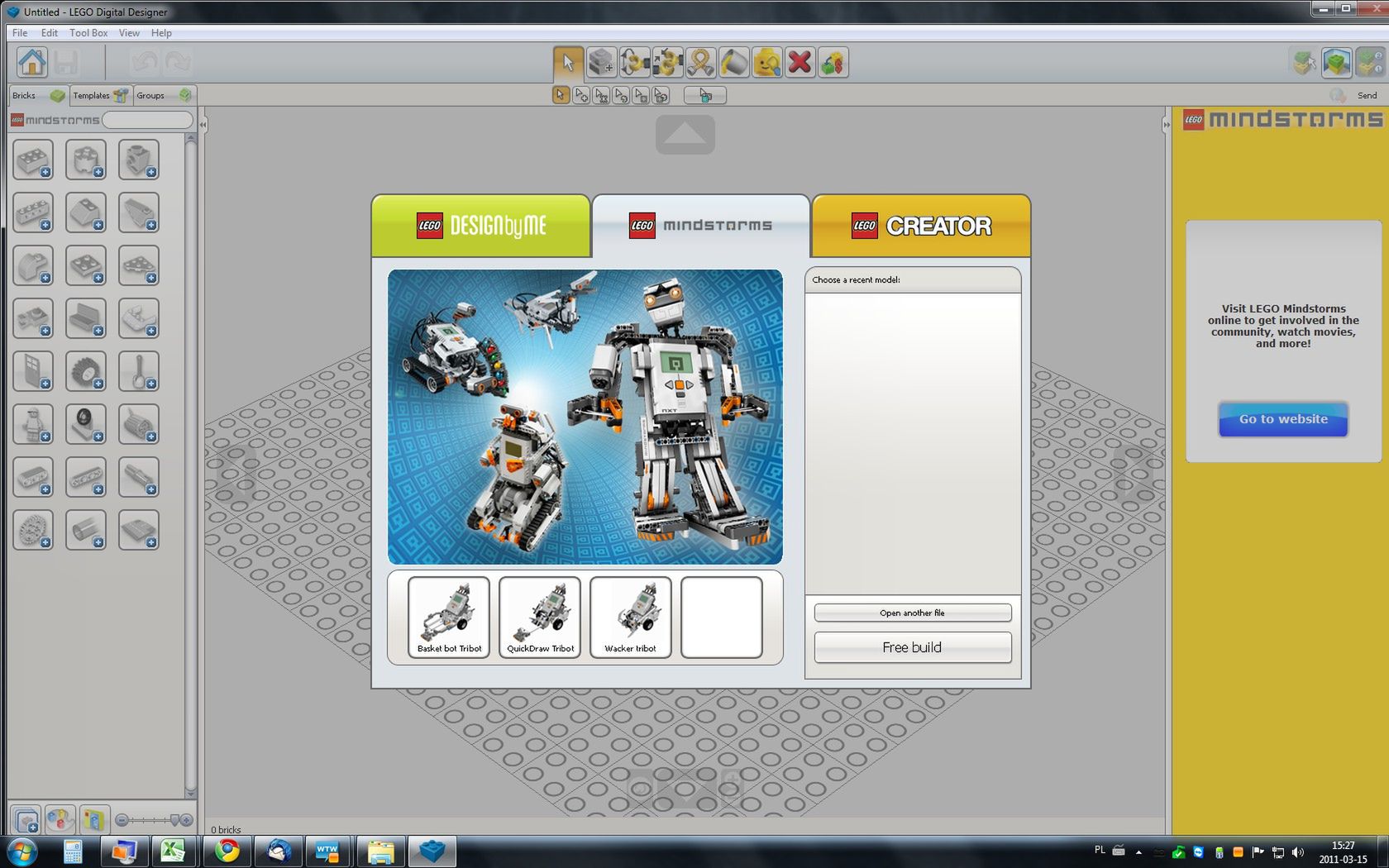Select single-brick selection mode small arrow

coord(561,96)
